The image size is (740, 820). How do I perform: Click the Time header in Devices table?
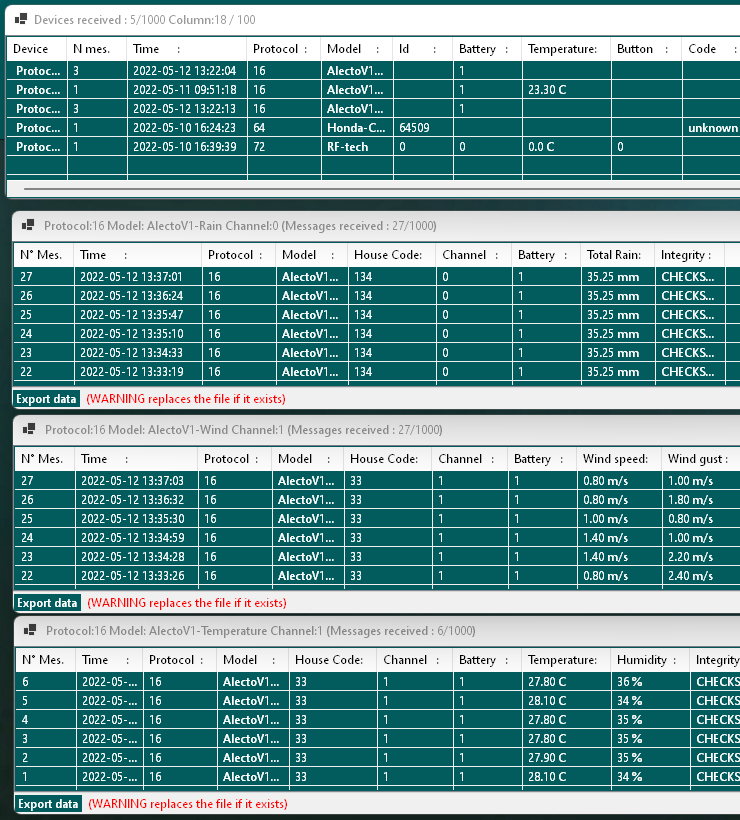[x=187, y=49]
